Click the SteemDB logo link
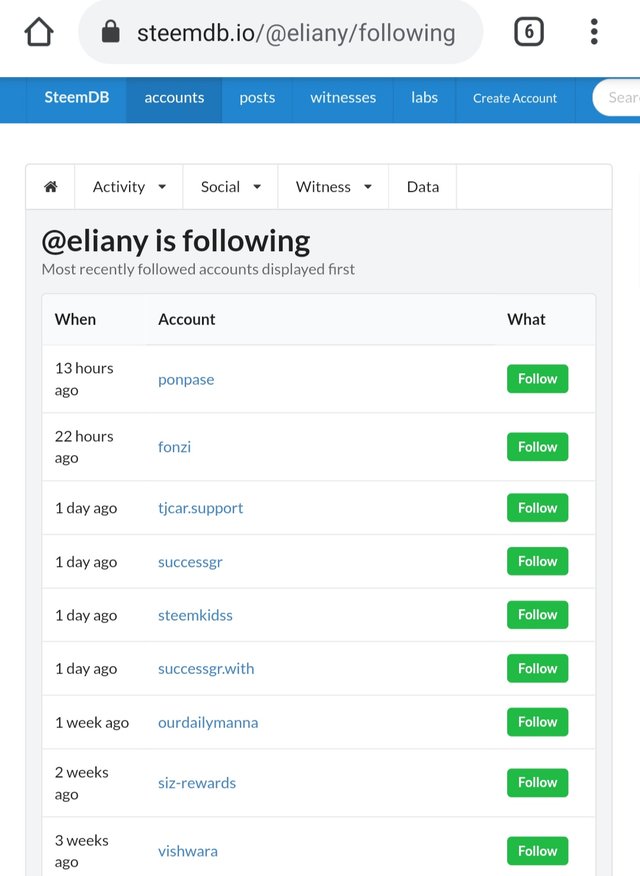640x876 pixels. click(77, 98)
